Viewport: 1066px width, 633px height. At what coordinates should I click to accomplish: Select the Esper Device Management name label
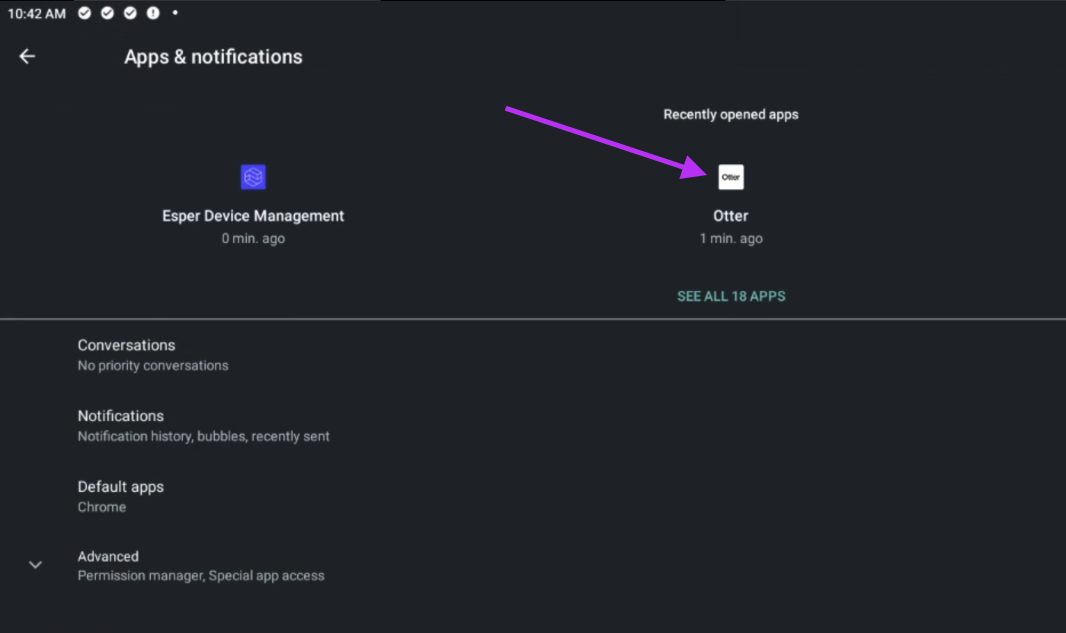pyautogui.click(x=253, y=216)
